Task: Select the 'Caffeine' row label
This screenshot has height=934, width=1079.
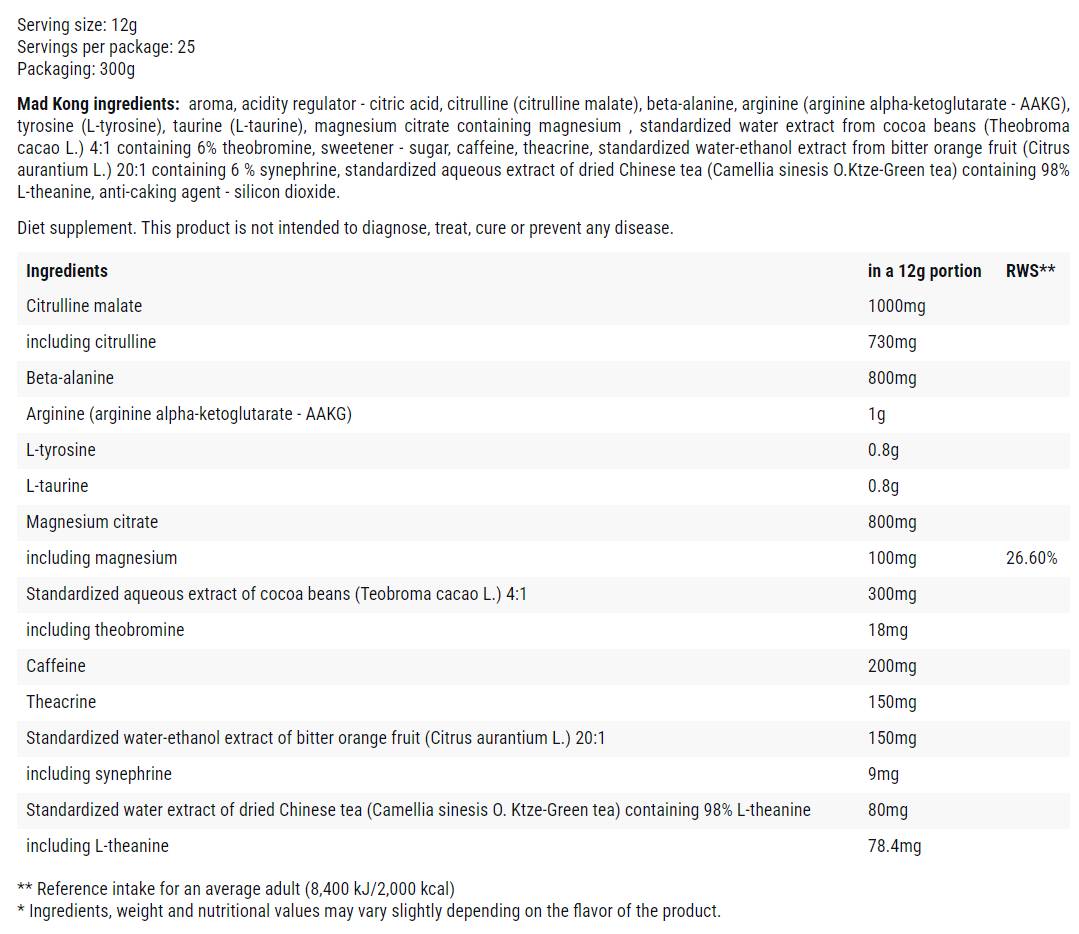Action: [x=56, y=666]
